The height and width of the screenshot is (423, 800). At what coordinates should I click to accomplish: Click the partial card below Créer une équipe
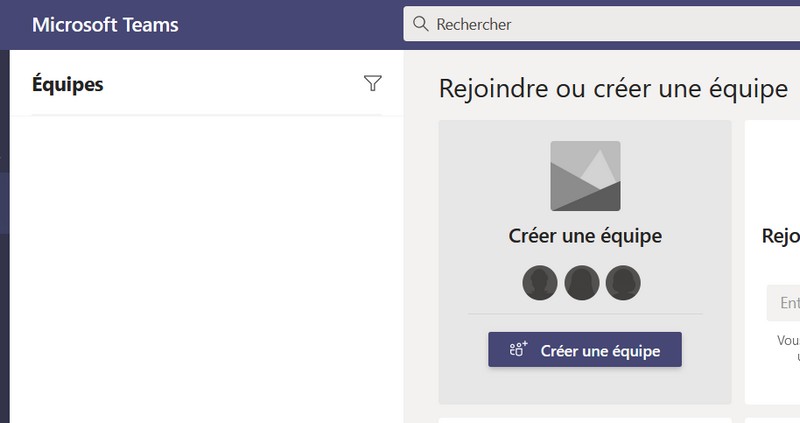pyautogui.click(x=585, y=419)
